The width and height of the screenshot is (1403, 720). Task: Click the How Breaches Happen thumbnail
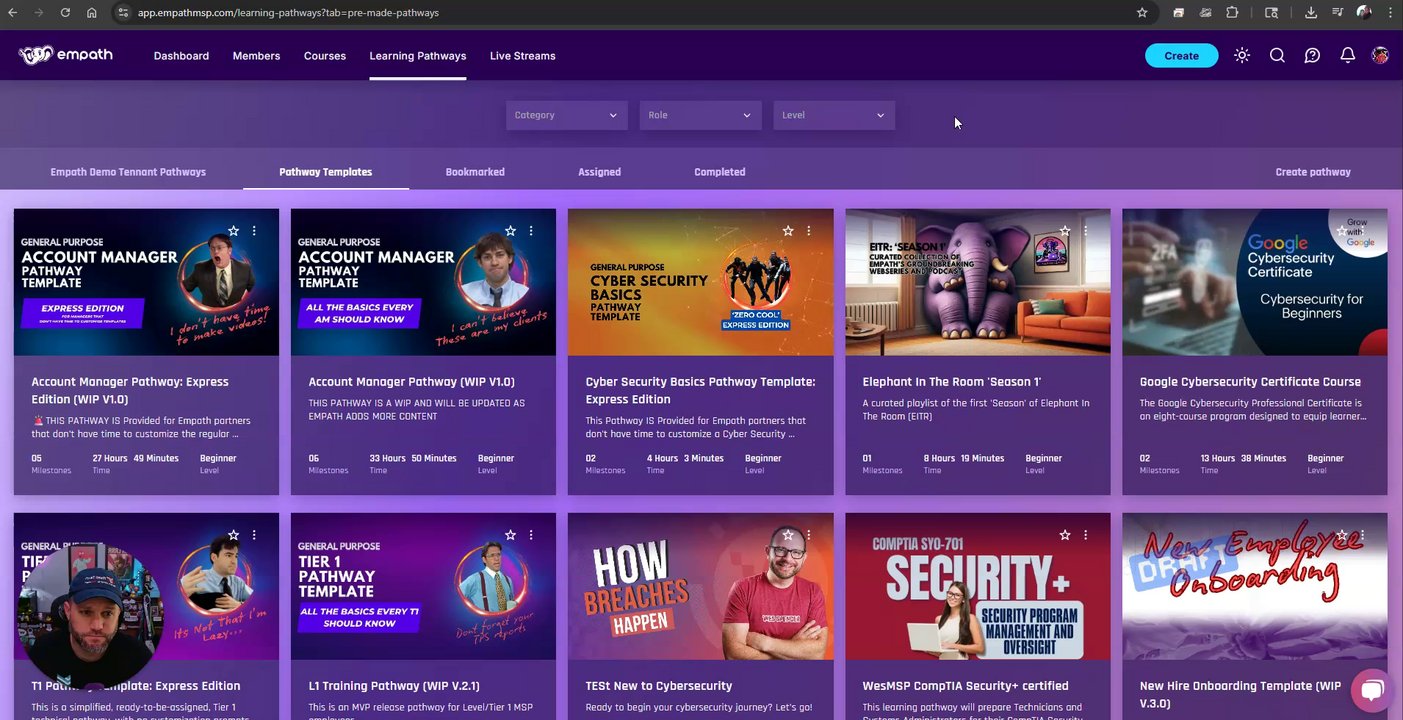coord(700,586)
